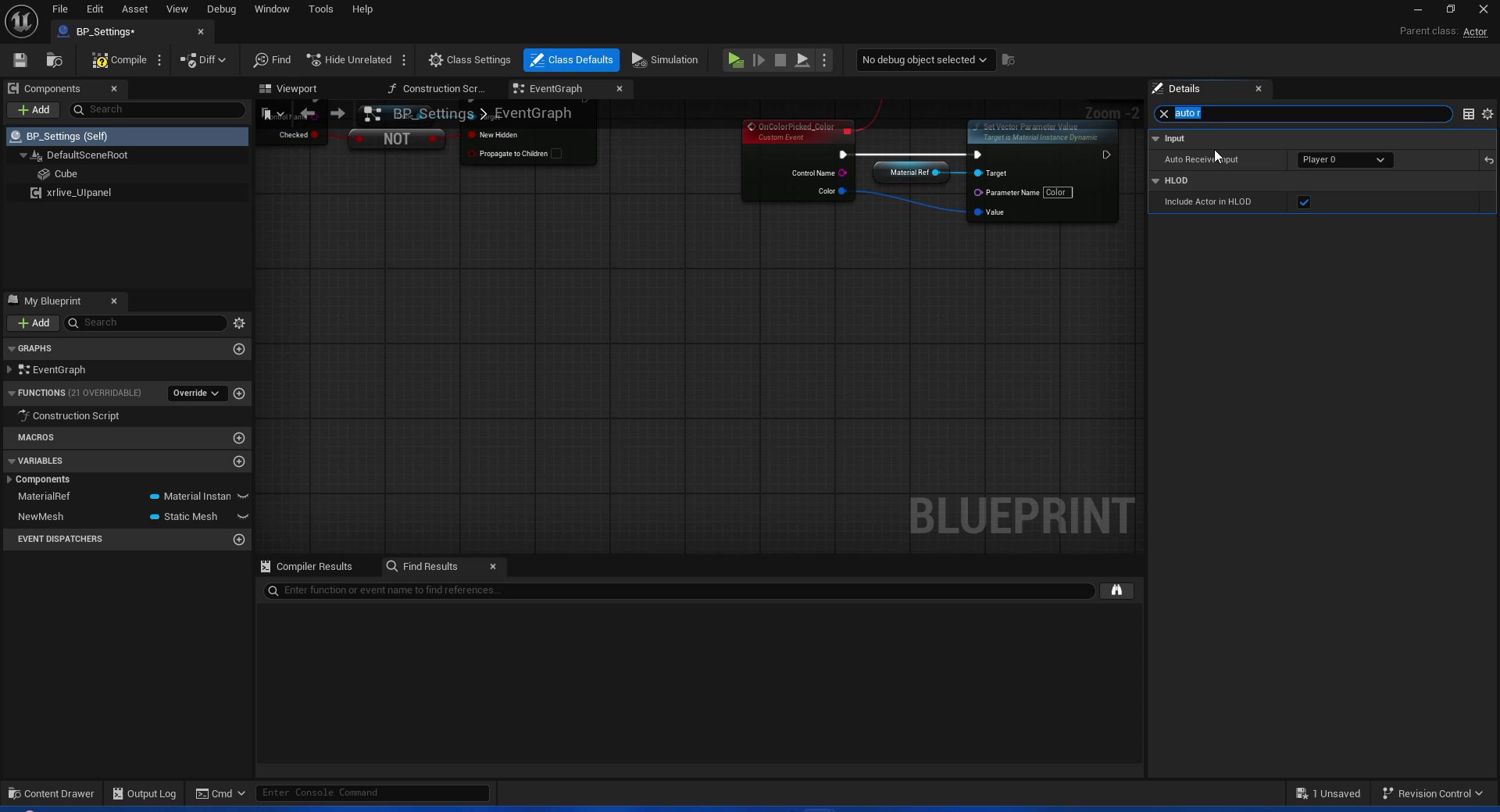Image resolution: width=1500 pixels, height=812 pixels.
Task: Toggle Hide Unrelated nodes
Action: coord(349,60)
